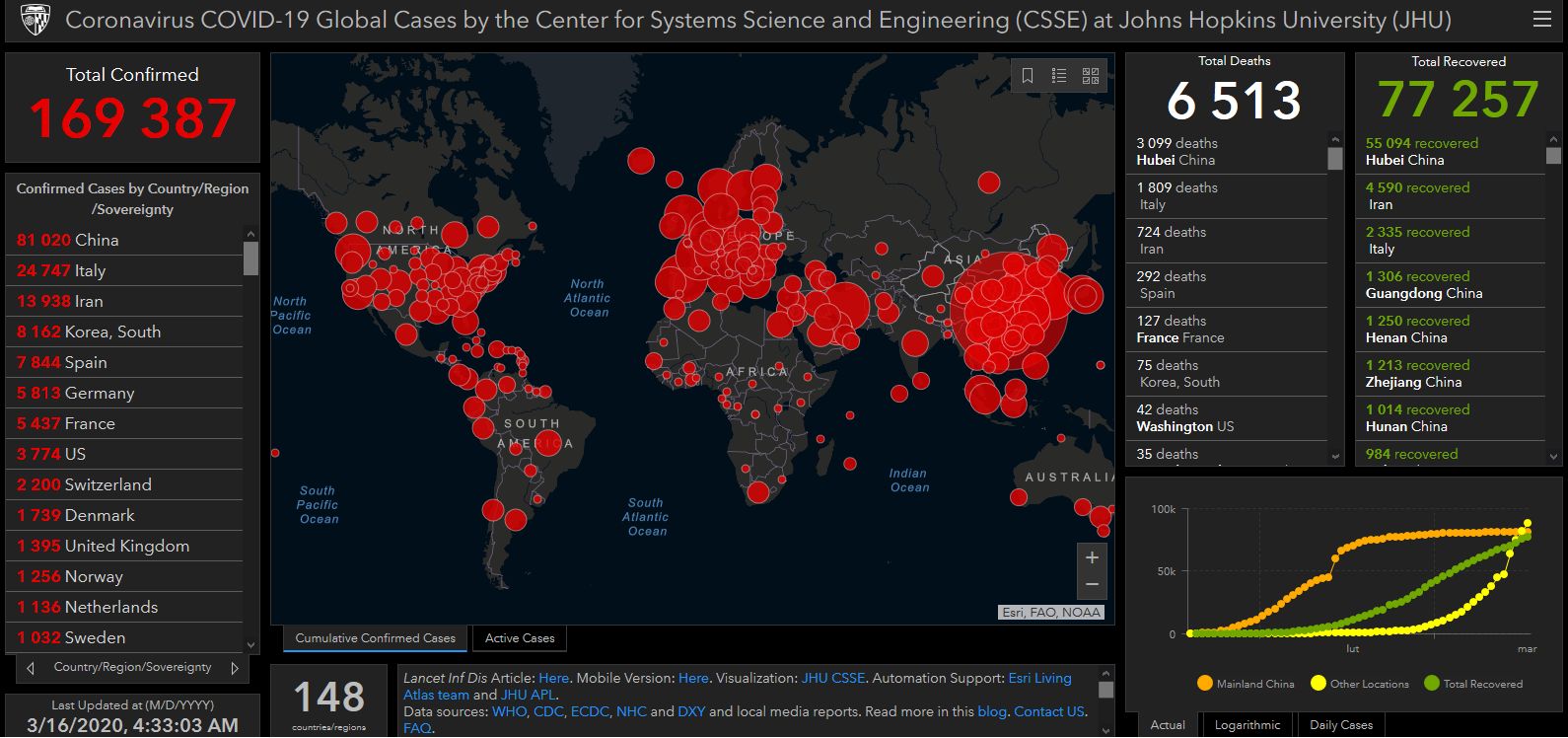Open the CDC data source link
The width and height of the screenshot is (1568, 738).
pos(548,711)
